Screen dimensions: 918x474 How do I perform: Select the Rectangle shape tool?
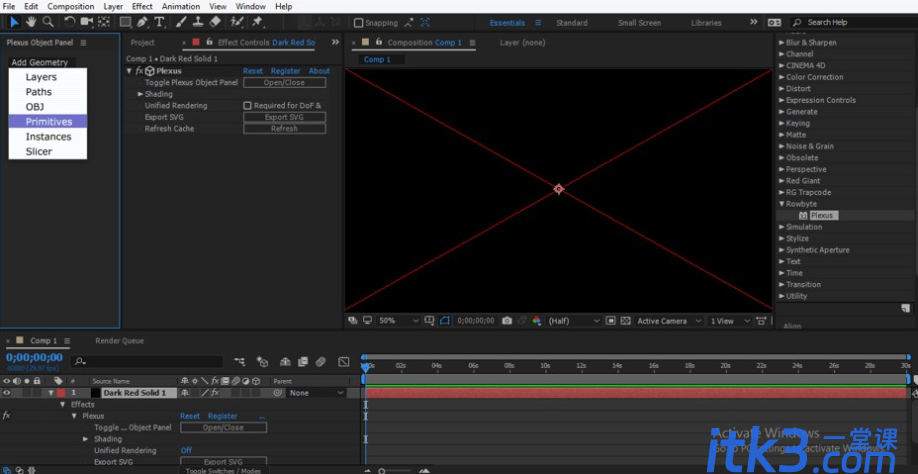point(125,22)
